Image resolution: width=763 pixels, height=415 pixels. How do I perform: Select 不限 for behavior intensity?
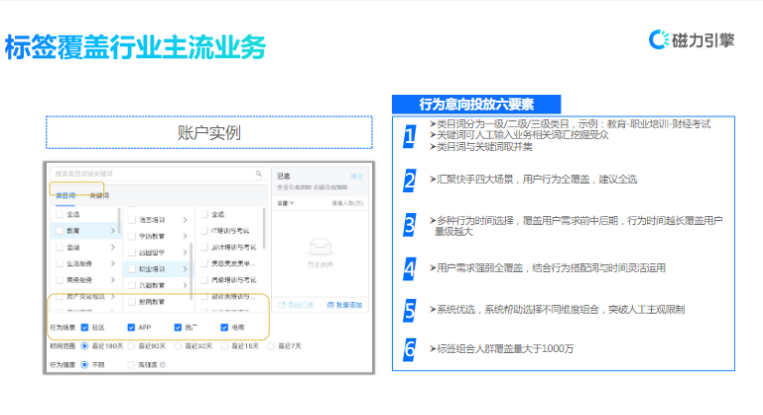tap(85, 364)
